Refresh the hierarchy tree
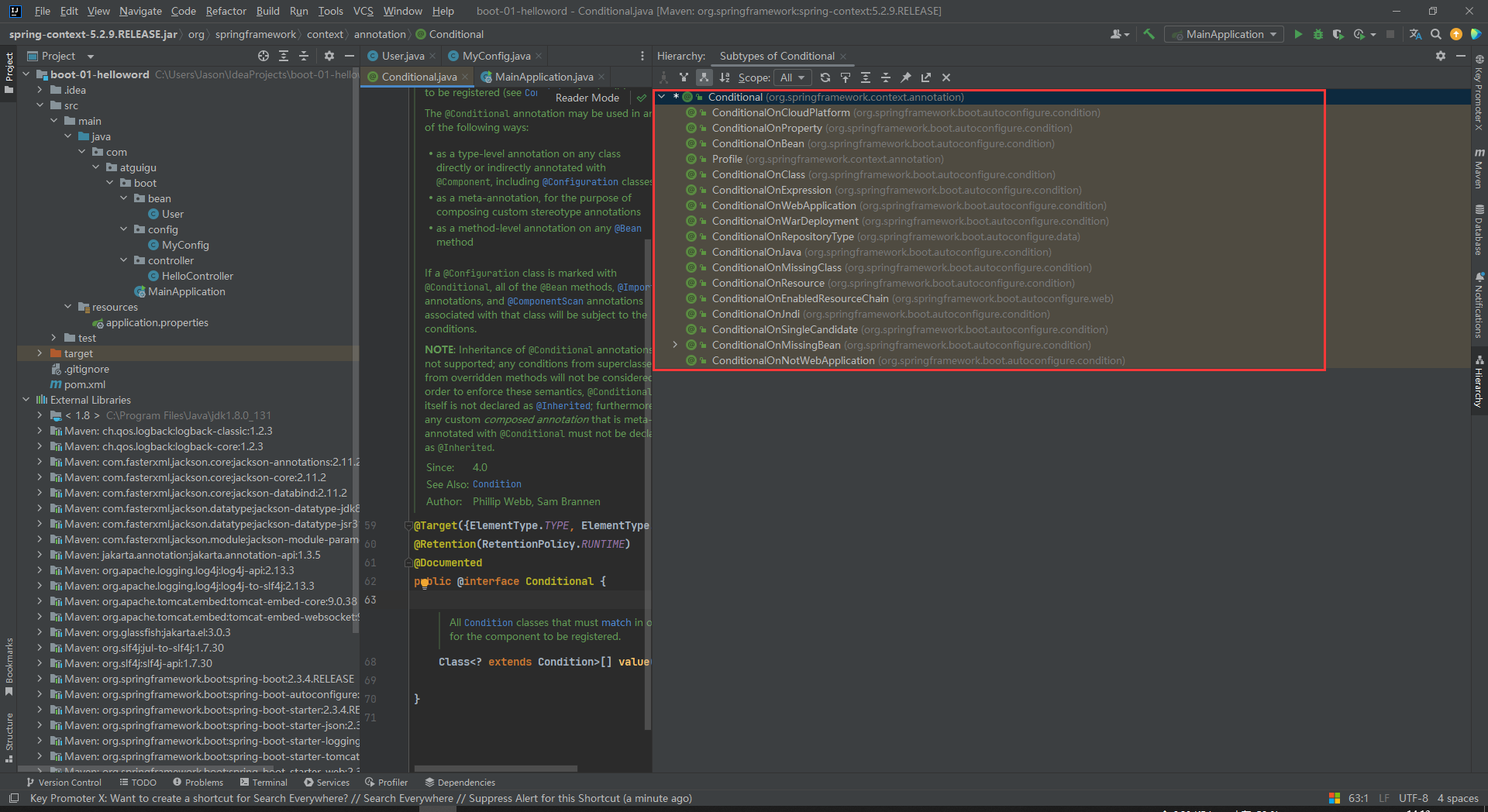 (825, 77)
